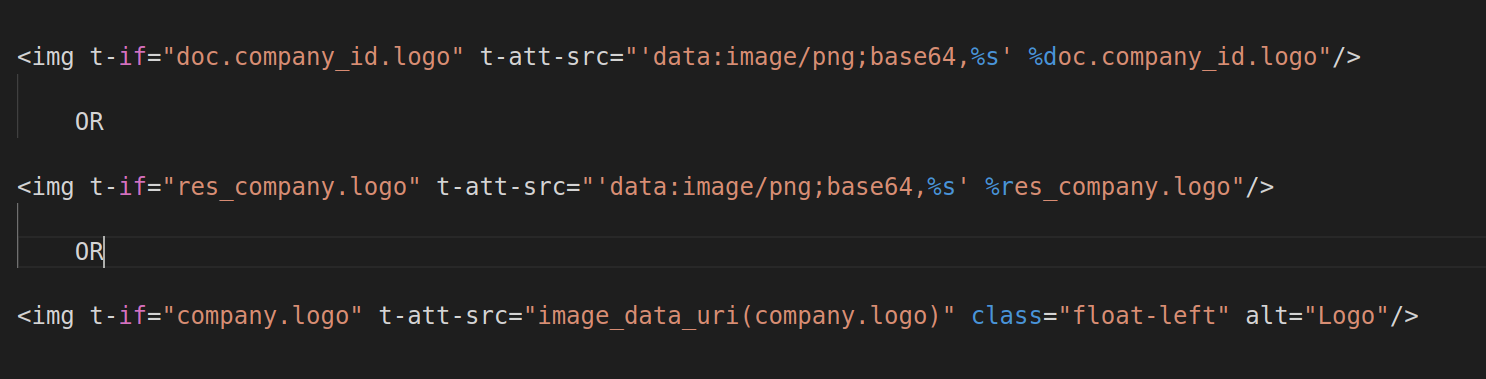Click the class attribute name

(x=1007, y=316)
